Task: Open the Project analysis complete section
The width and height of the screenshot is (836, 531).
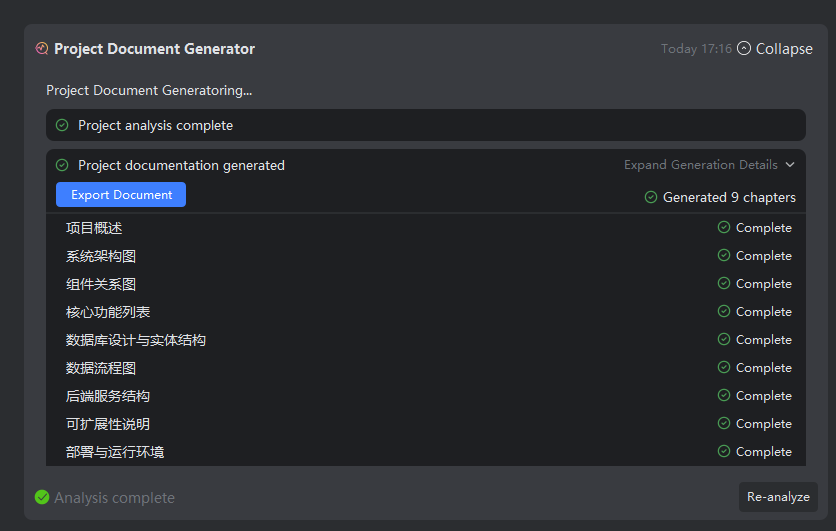Action: coord(155,125)
